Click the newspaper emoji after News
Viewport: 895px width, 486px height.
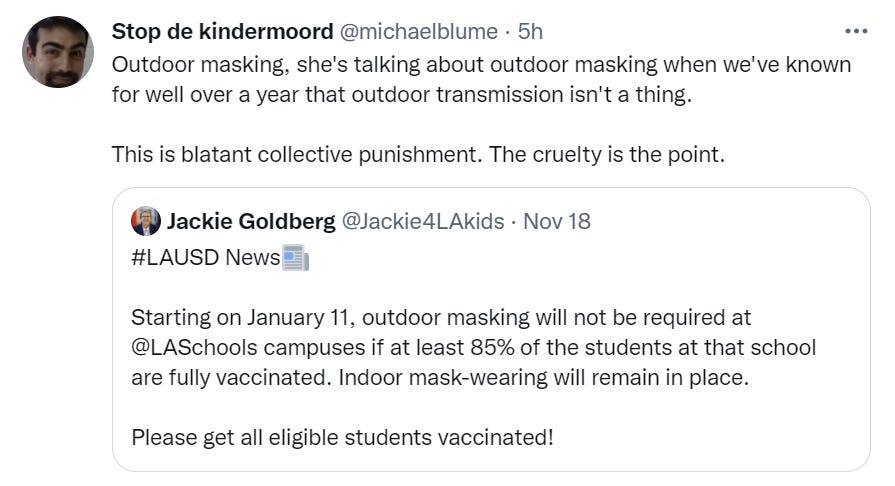click(x=296, y=258)
